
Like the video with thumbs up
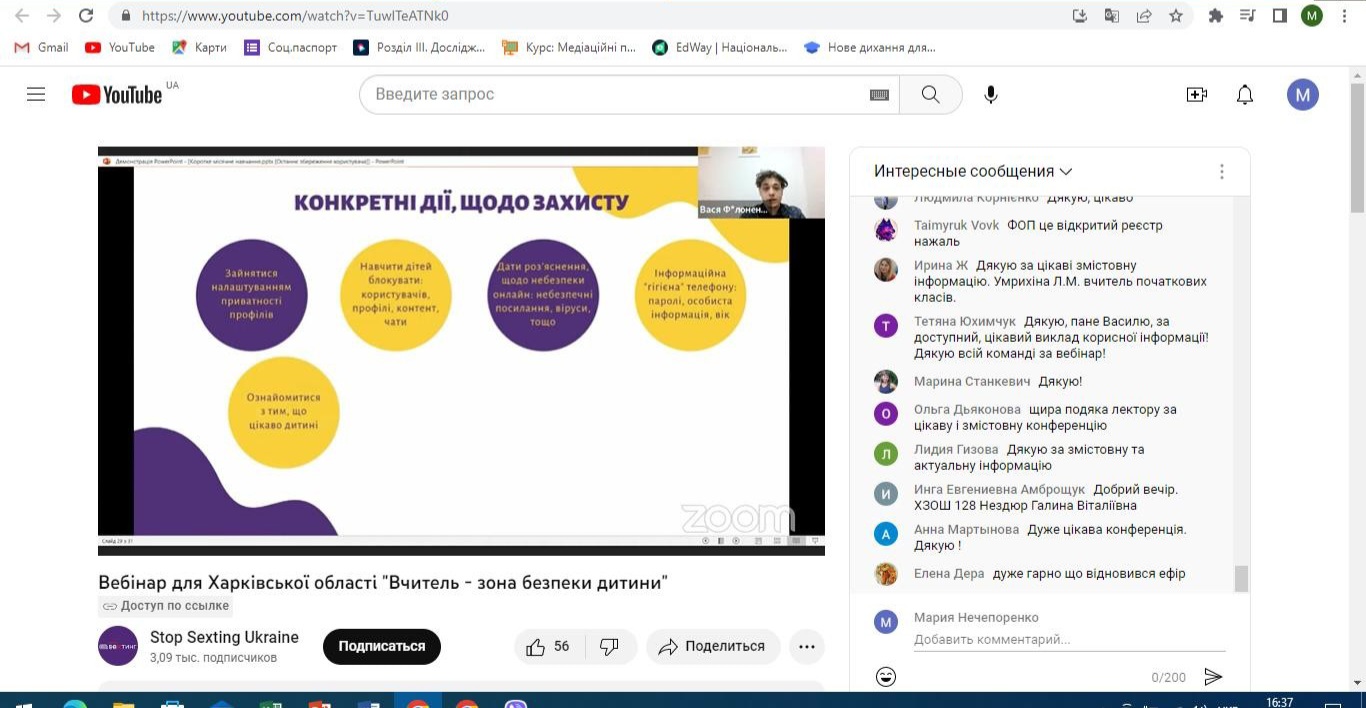tap(537, 647)
